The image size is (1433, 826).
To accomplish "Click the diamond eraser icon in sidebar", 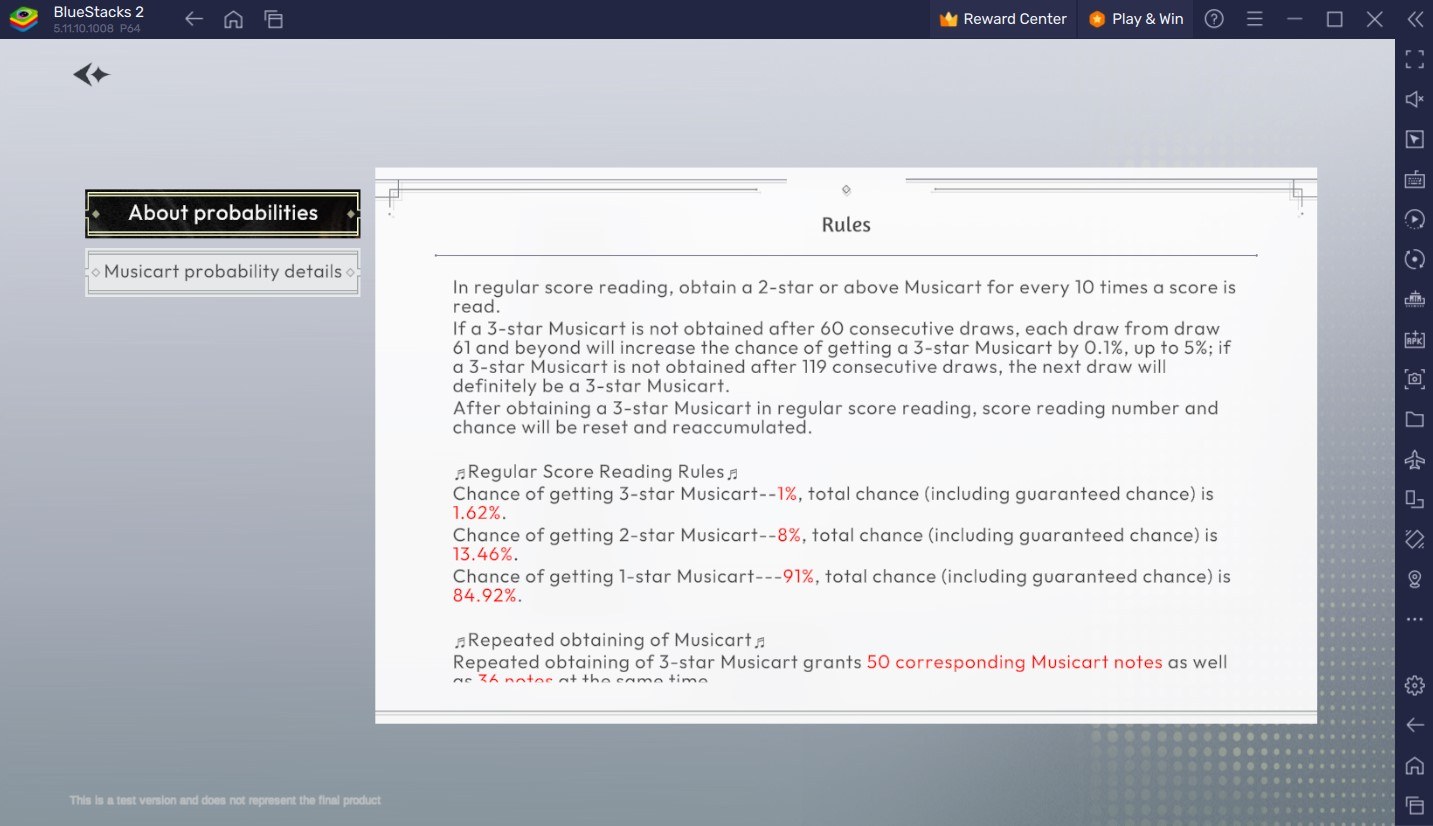I will pos(1414,539).
